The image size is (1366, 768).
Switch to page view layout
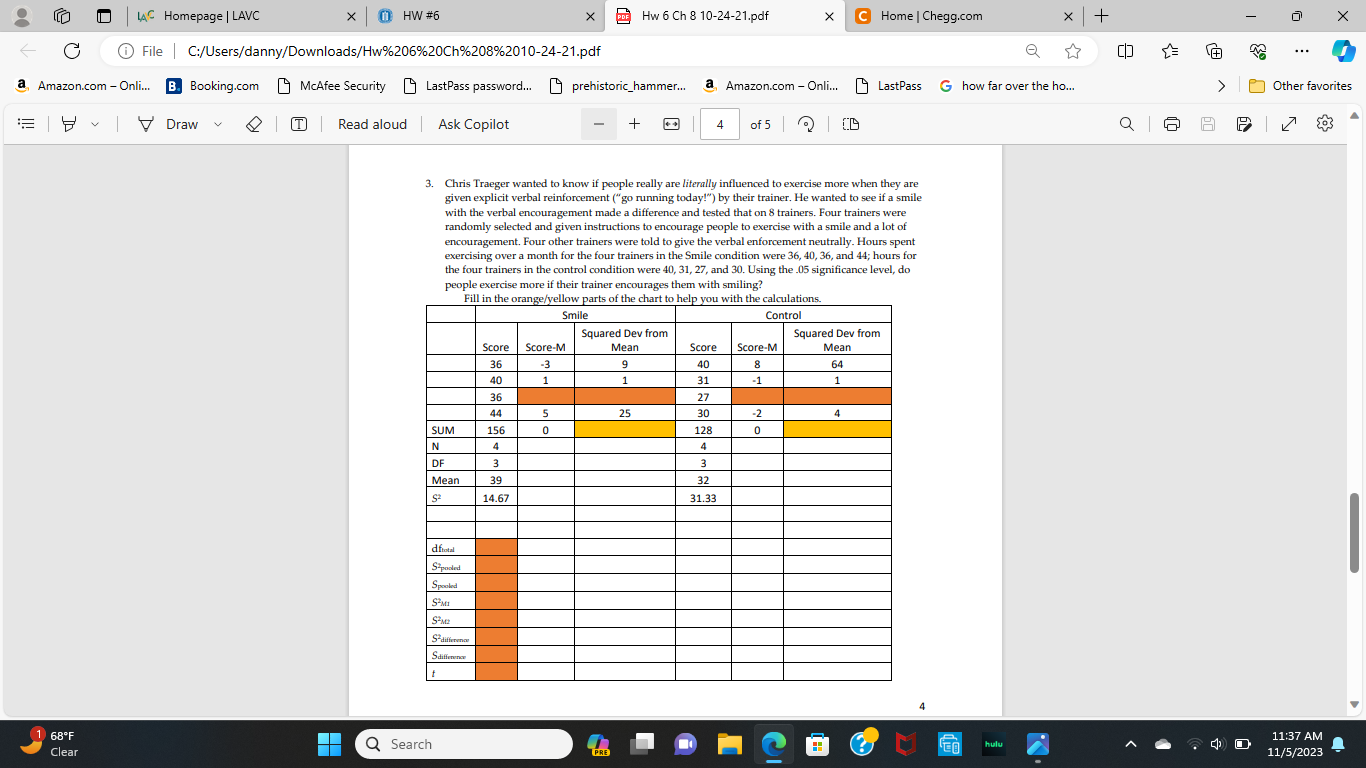851,124
